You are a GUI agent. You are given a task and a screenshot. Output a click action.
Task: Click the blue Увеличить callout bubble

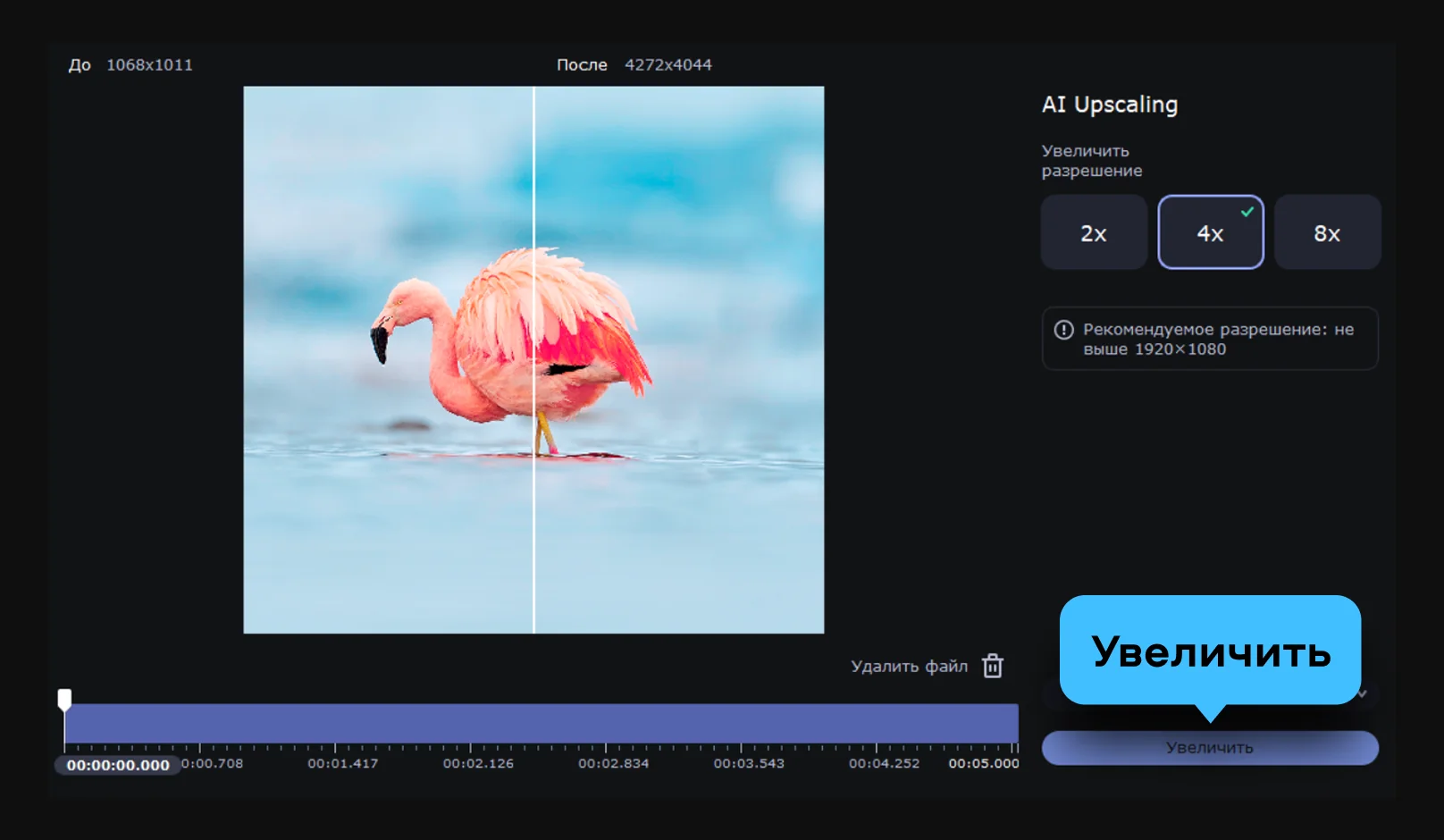click(1210, 651)
